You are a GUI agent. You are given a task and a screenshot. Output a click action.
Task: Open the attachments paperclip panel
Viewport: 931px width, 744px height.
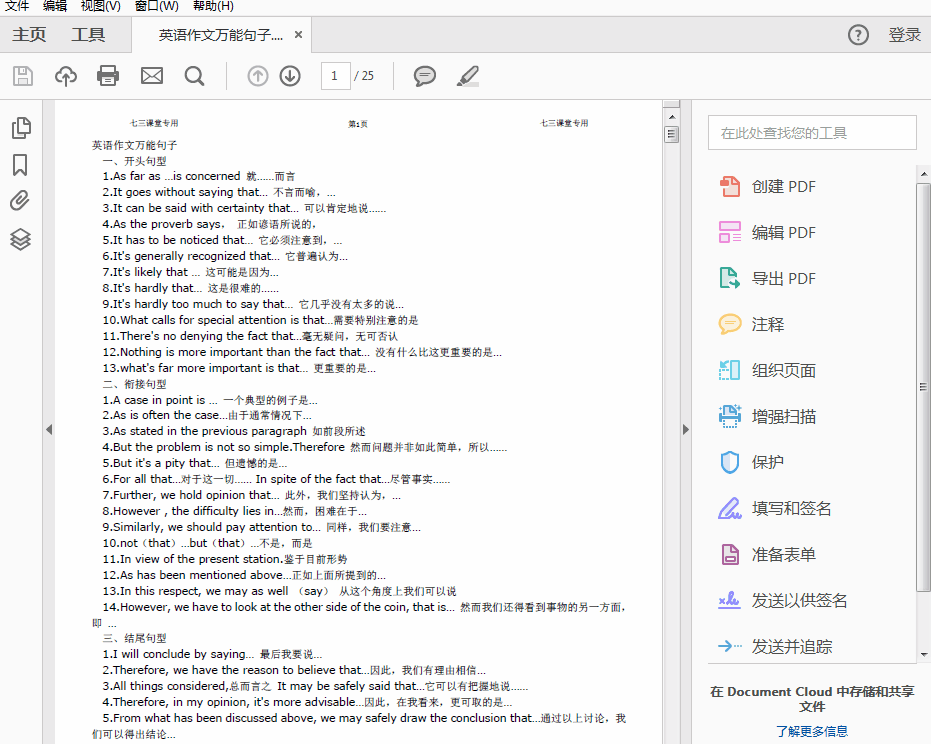point(20,201)
